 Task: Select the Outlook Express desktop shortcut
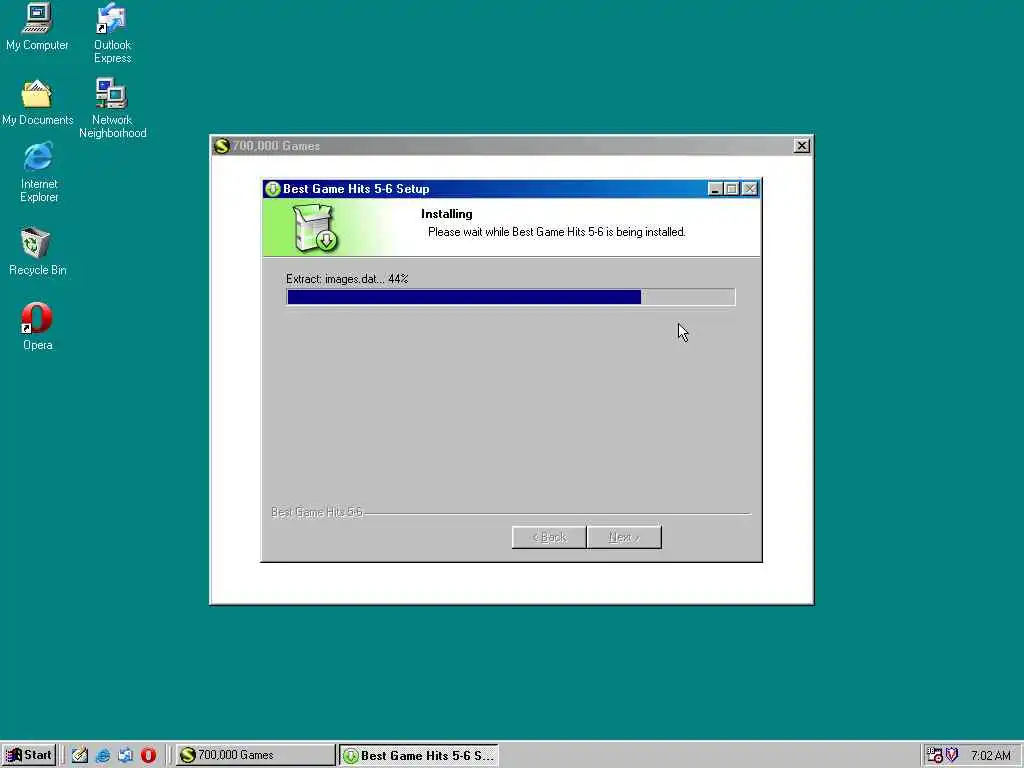pyautogui.click(x=112, y=33)
